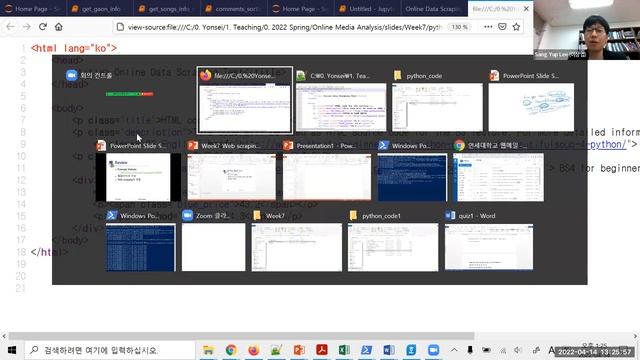Open the page actions three-dot menu
This screenshot has height=360, width=640.
click(x=488, y=27)
